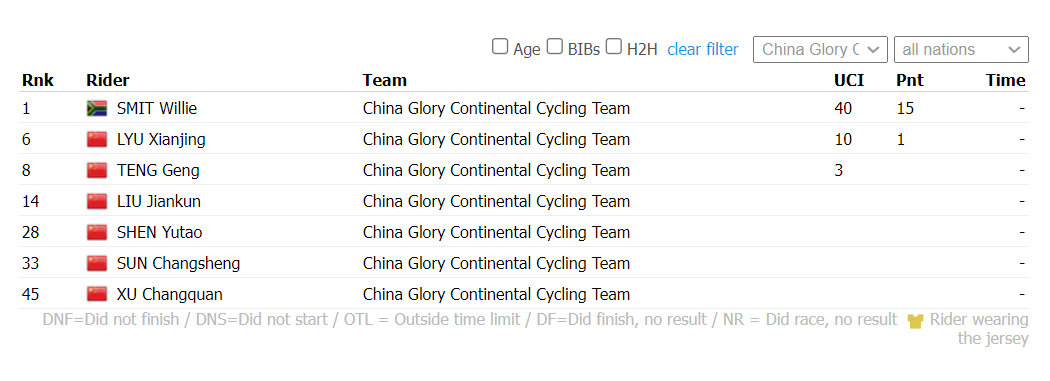Open the China Glory team filter dropdown
This screenshot has height=381, width=1050.
pos(820,50)
